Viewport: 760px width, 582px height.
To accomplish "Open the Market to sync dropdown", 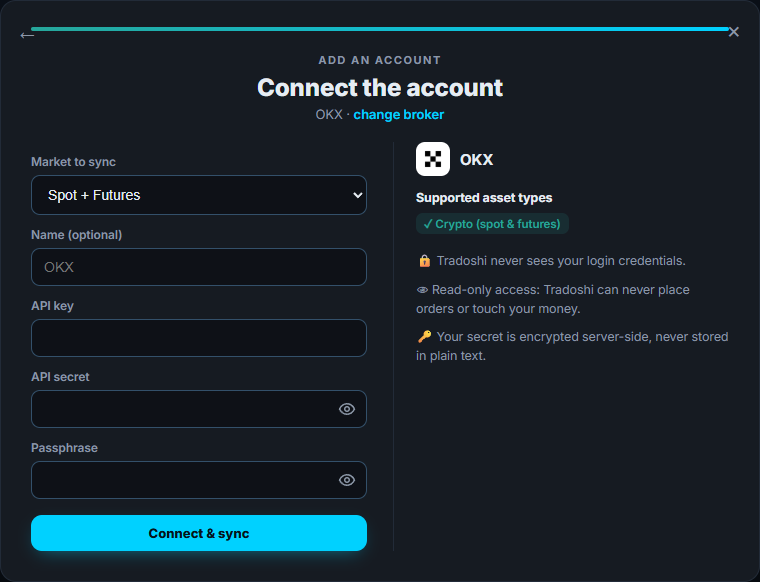I will click(199, 195).
